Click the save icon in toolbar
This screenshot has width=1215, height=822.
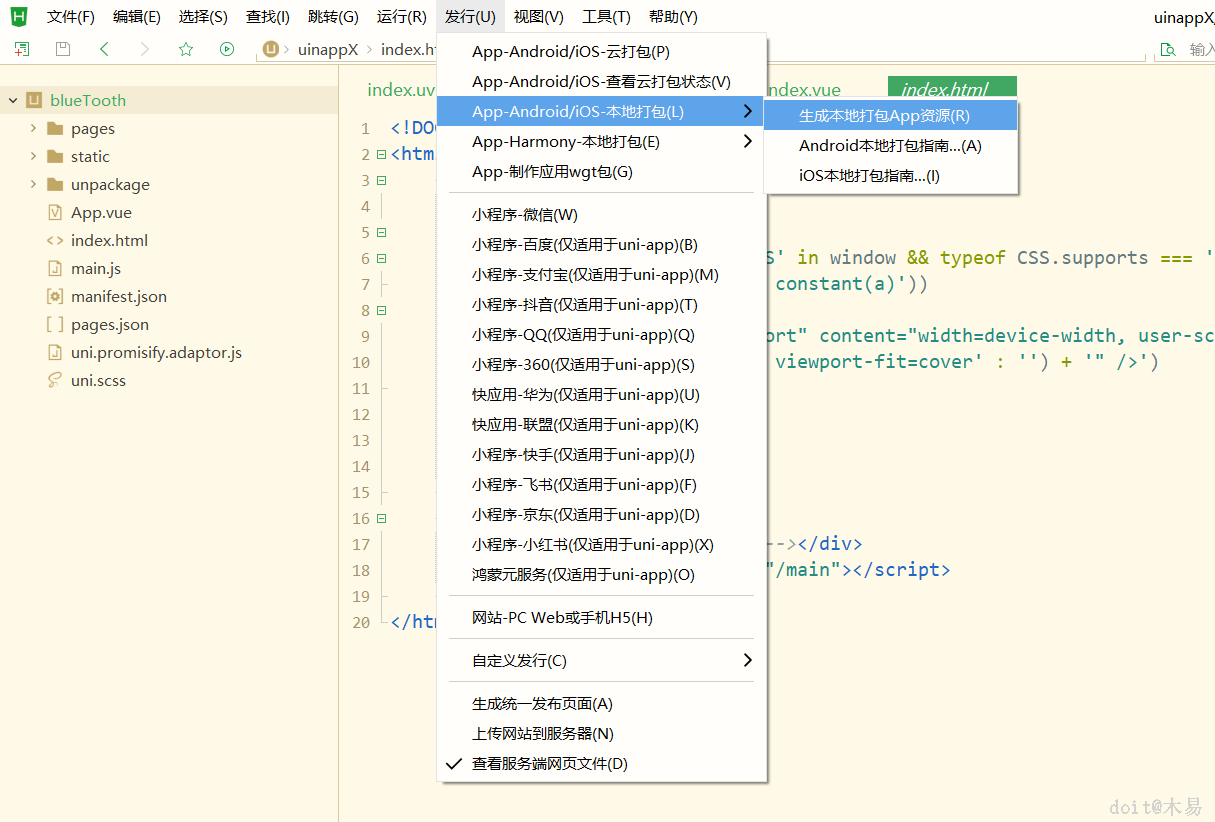click(63, 49)
